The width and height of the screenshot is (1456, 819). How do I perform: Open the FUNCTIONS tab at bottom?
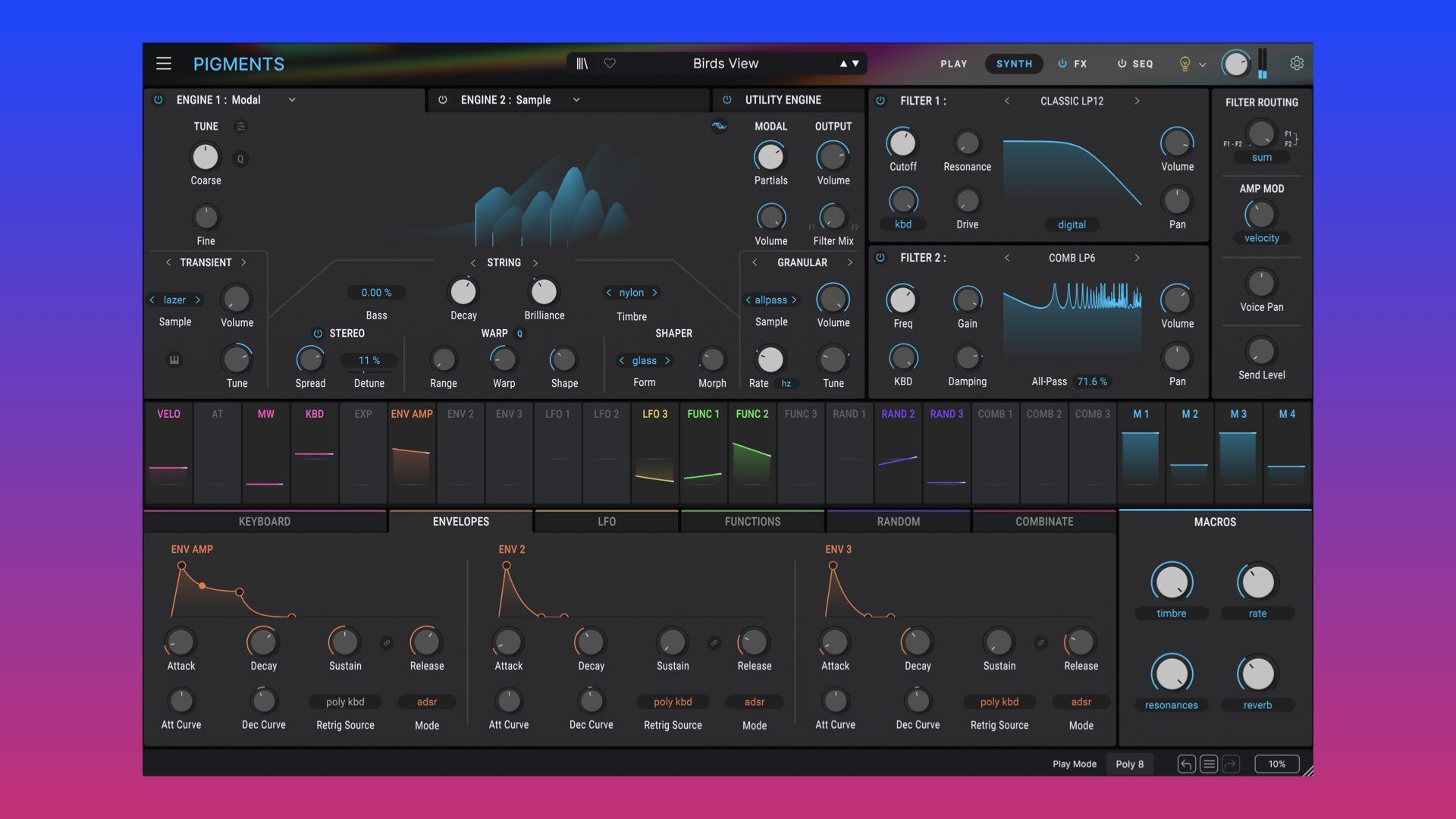(752, 521)
